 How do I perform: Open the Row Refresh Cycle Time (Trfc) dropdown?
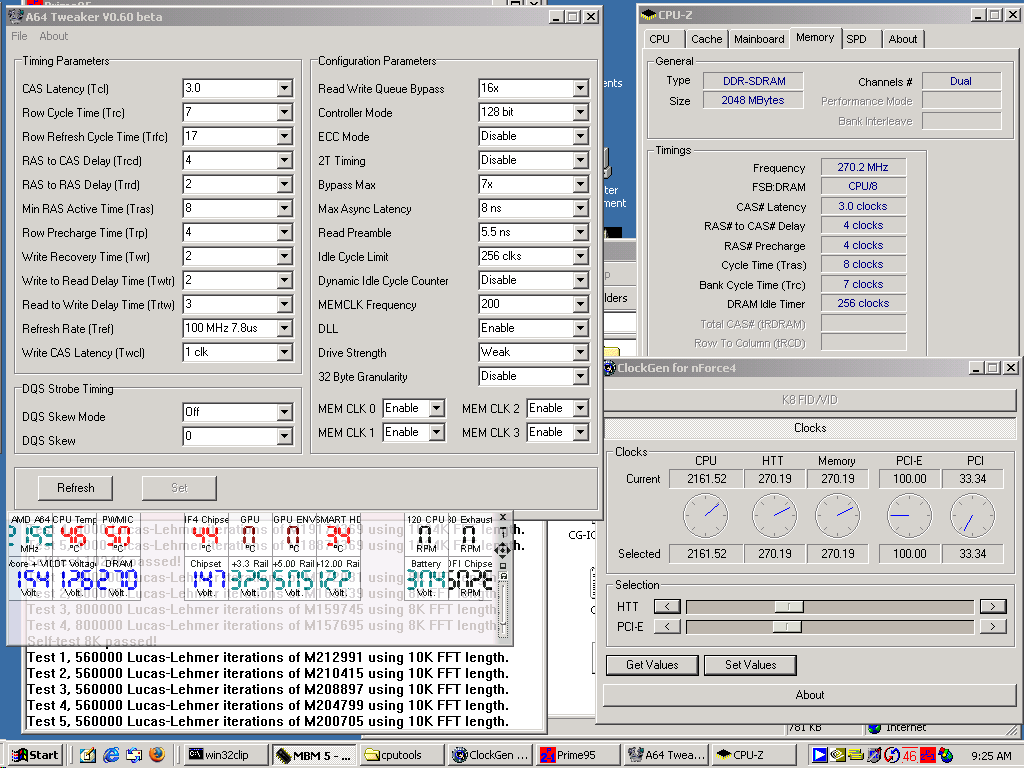(285, 136)
